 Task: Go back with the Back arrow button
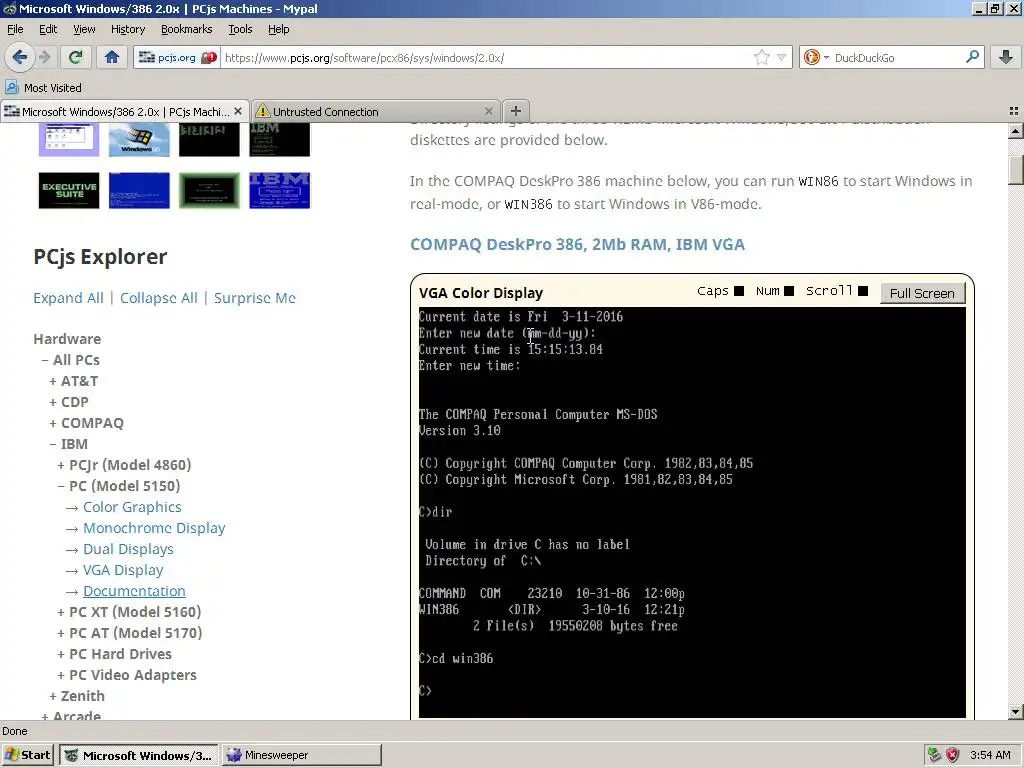tap(20, 57)
